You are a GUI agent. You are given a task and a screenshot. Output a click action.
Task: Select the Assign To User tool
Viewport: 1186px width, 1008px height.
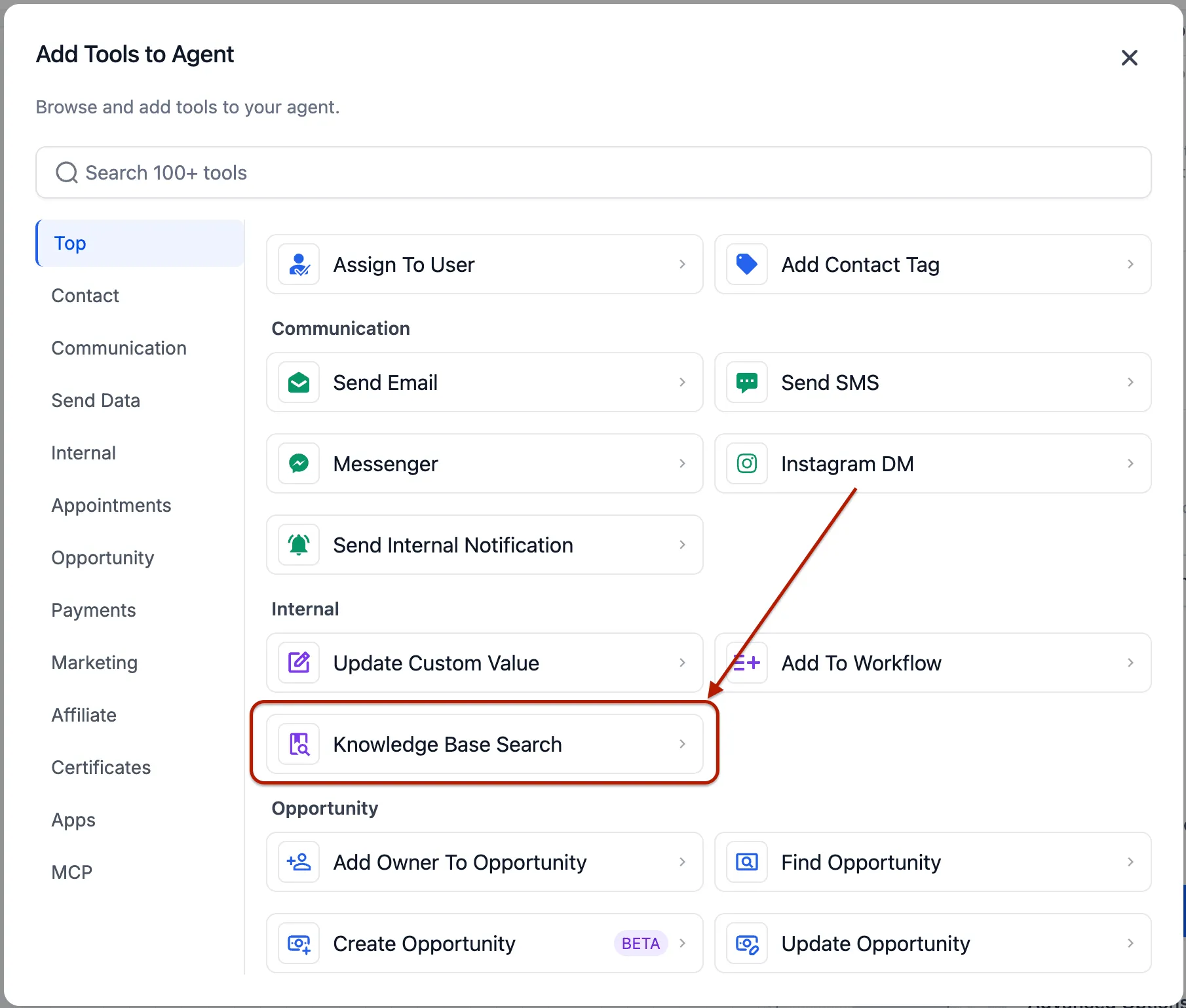coord(485,264)
